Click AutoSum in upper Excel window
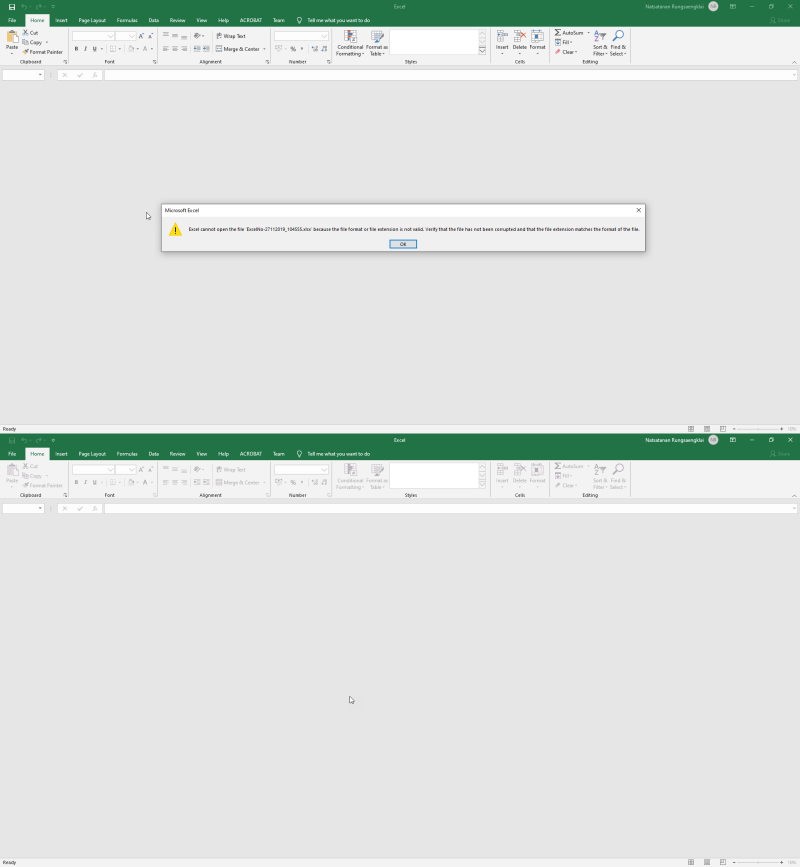The width and height of the screenshot is (800, 867). pyautogui.click(x=569, y=33)
